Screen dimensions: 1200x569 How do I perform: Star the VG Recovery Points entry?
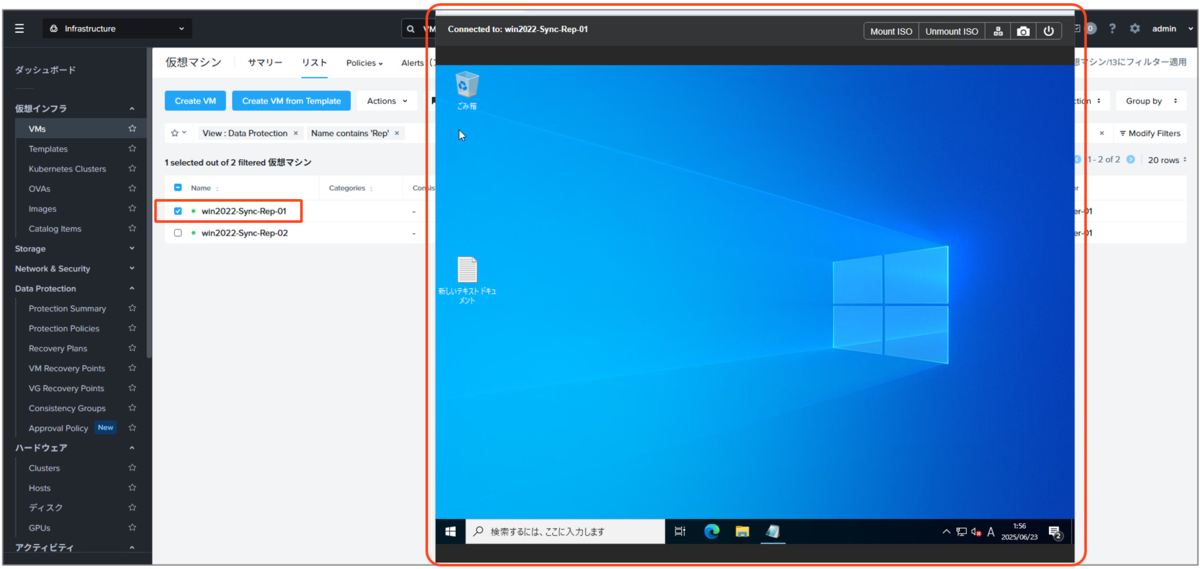pyautogui.click(x=132, y=389)
